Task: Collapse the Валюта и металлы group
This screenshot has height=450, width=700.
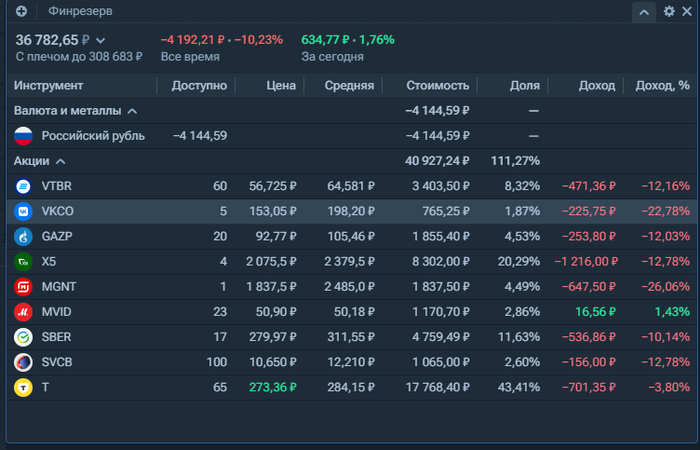Action: (133, 111)
